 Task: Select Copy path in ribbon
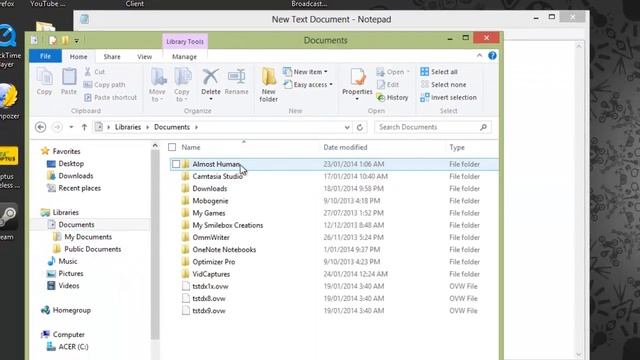coord(104,84)
